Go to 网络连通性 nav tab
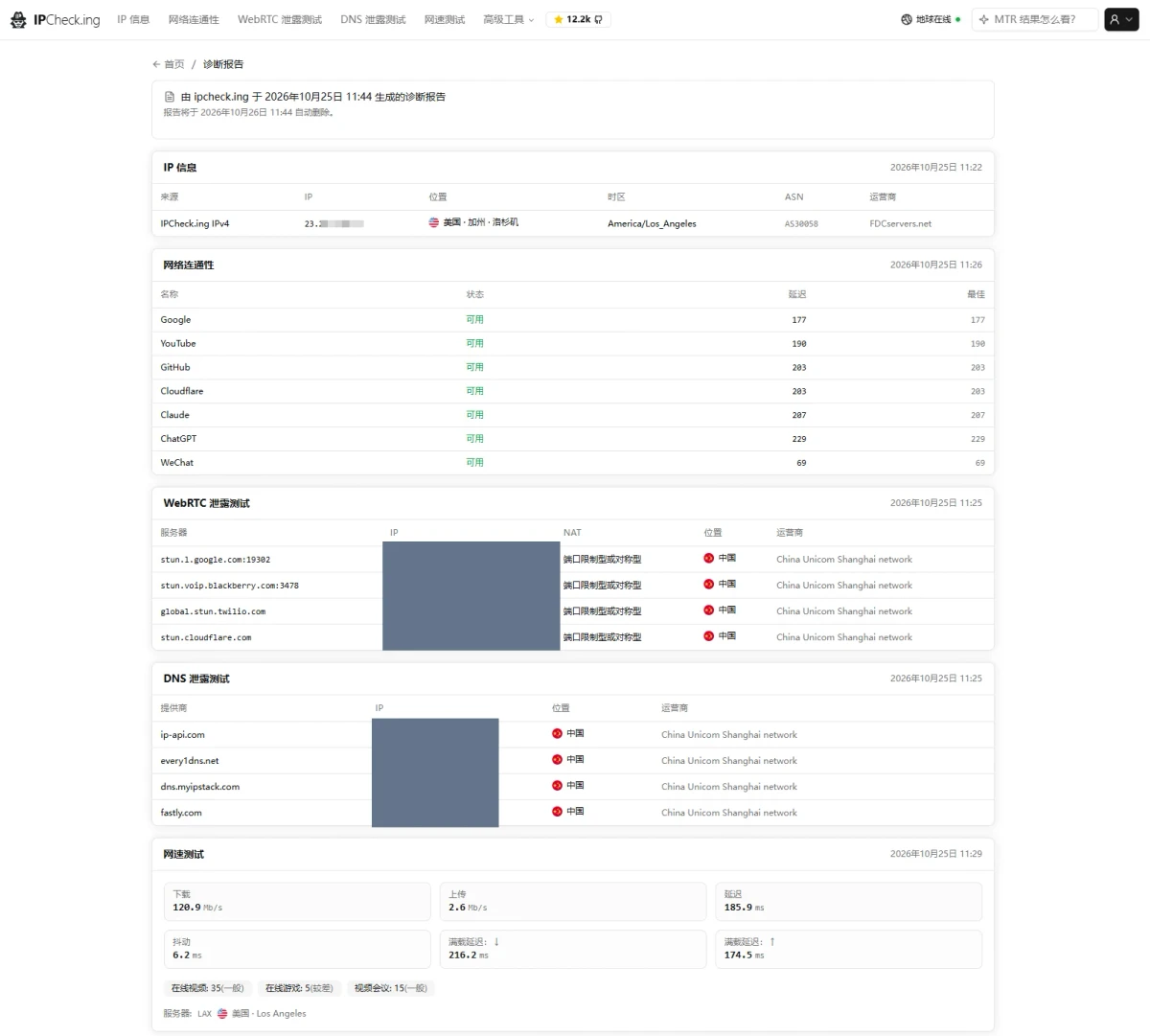1150x1036 pixels. 194,19
